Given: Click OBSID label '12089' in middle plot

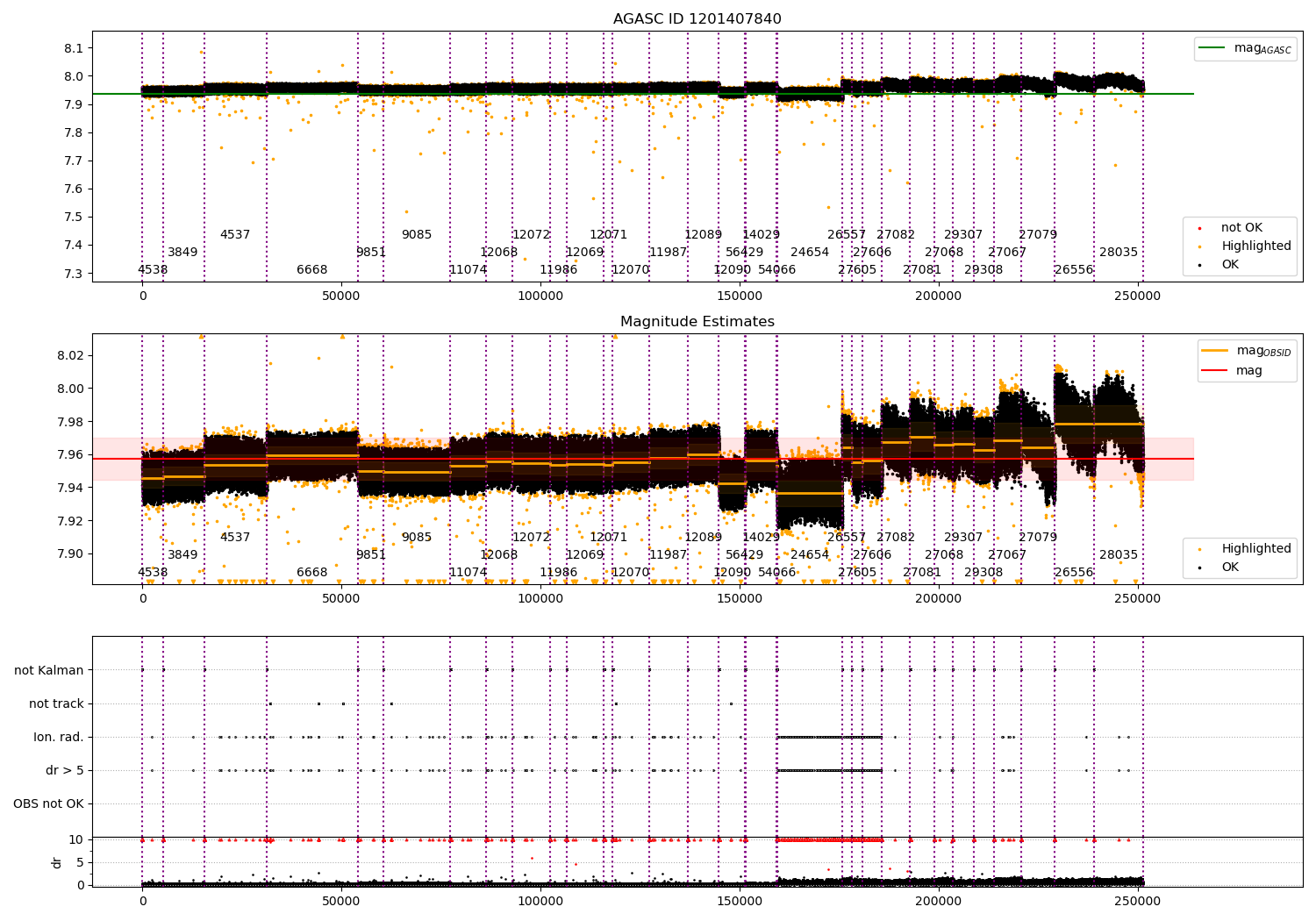Looking at the screenshot, I should (703, 538).
